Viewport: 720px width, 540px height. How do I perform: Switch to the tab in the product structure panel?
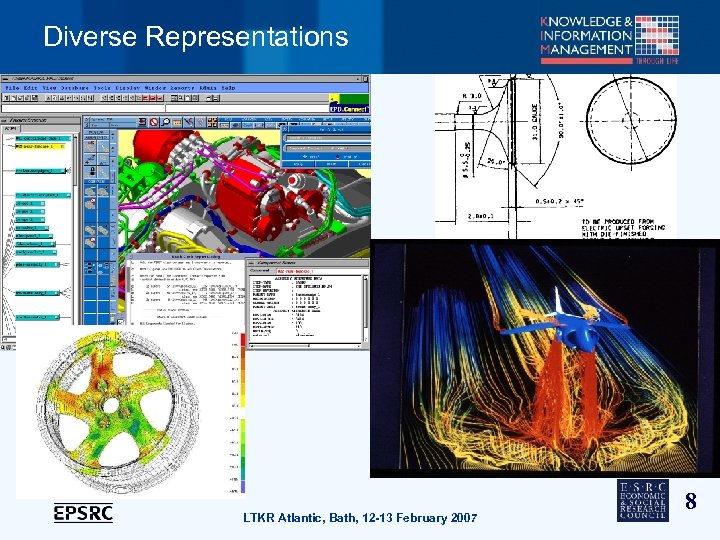tap(10, 129)
